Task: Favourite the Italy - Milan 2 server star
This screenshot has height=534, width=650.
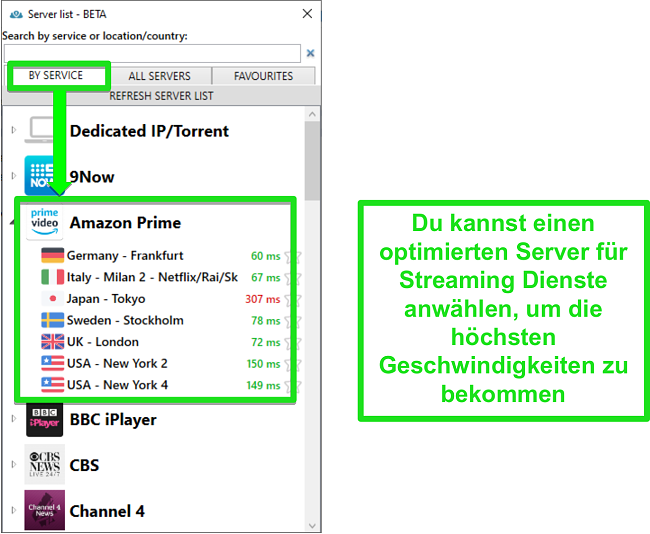Action: pos(293,278)
